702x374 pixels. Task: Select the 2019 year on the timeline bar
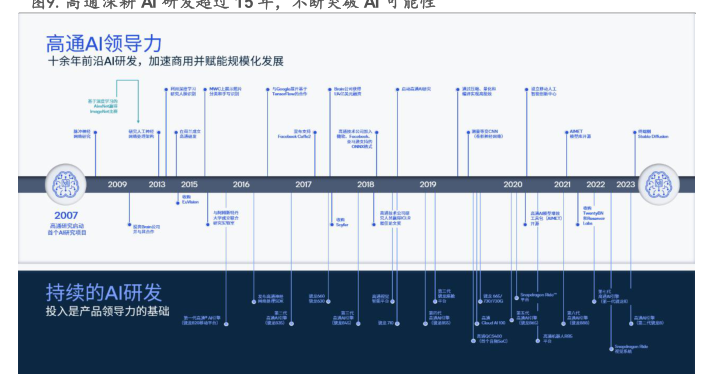[428, 185]
